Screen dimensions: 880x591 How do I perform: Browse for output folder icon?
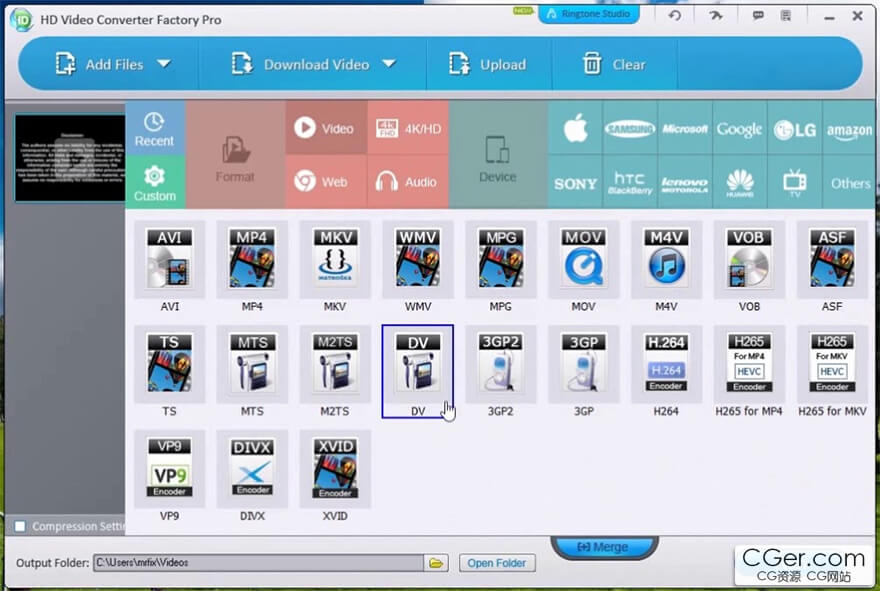pyautogui.click(x=436, y=563)
